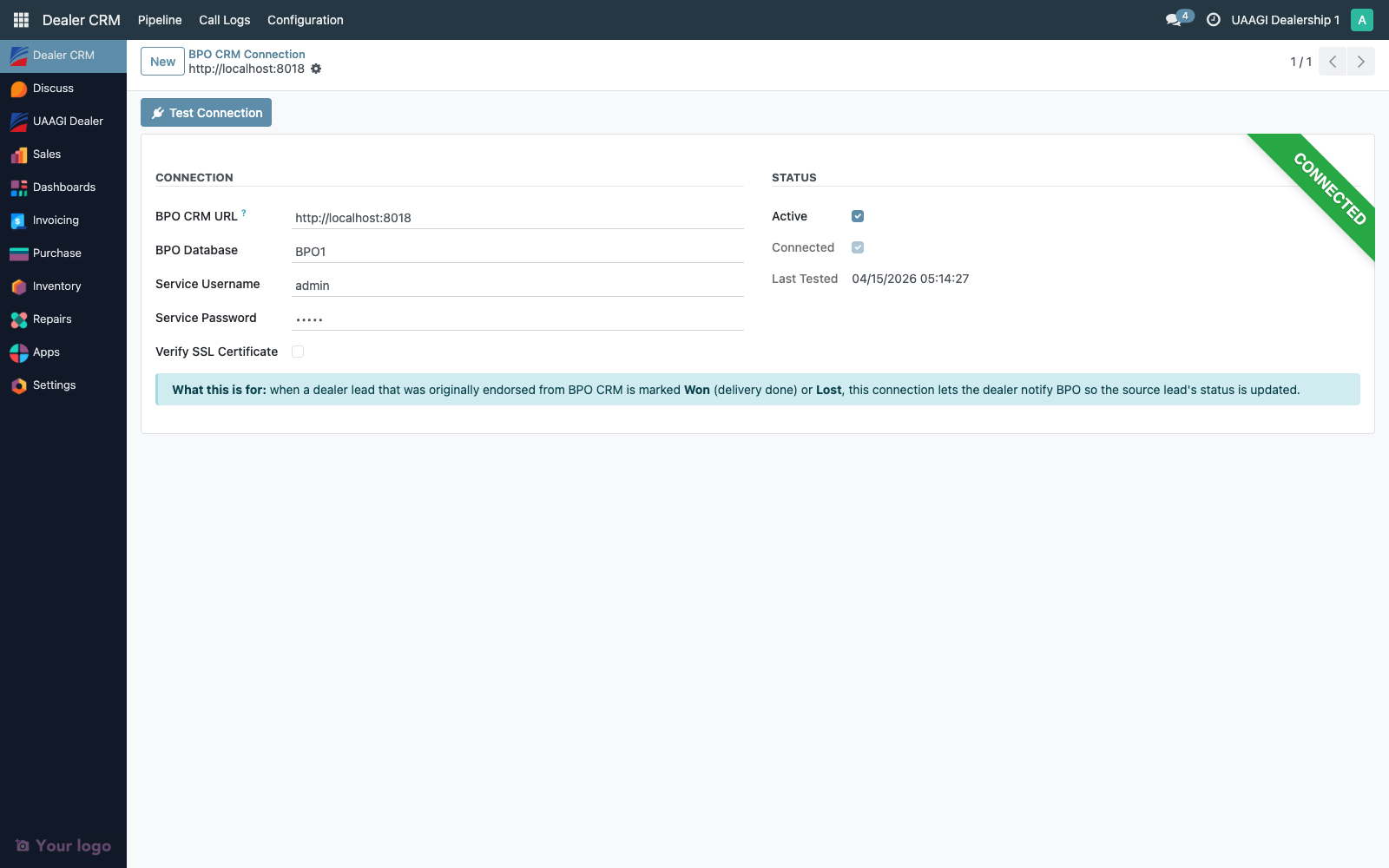Open the Invoicing app
1389x868 pixels.
(56, 220)
